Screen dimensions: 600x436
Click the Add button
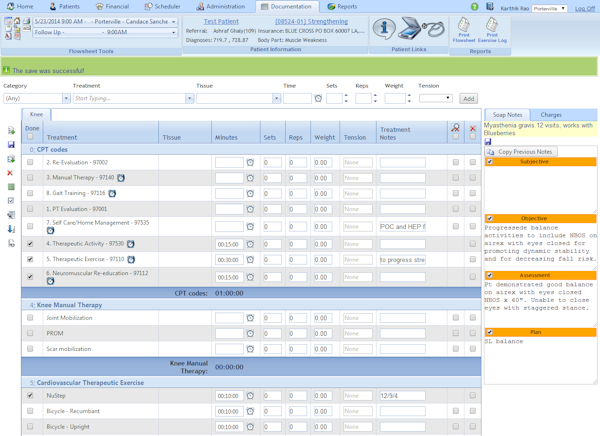tap(469, 98)
